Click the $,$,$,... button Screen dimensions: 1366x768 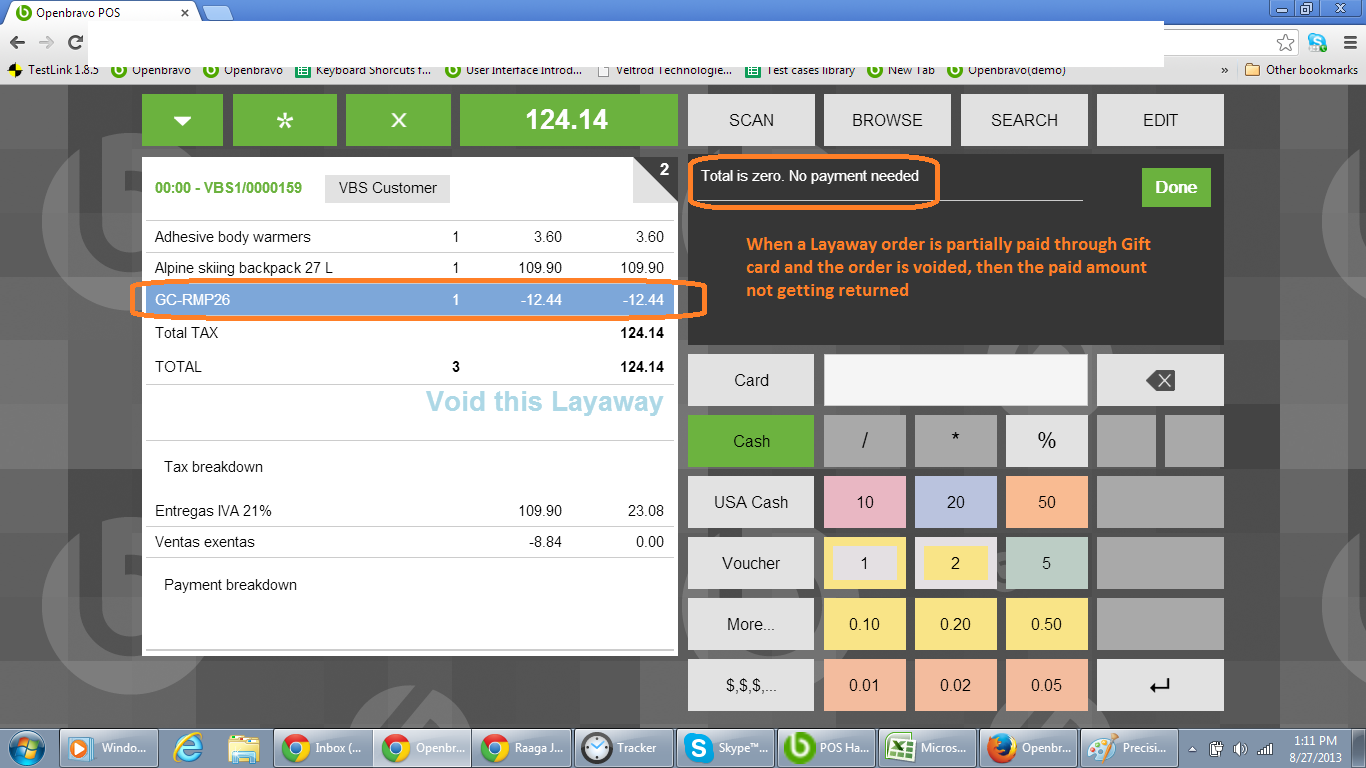(751, 685)
